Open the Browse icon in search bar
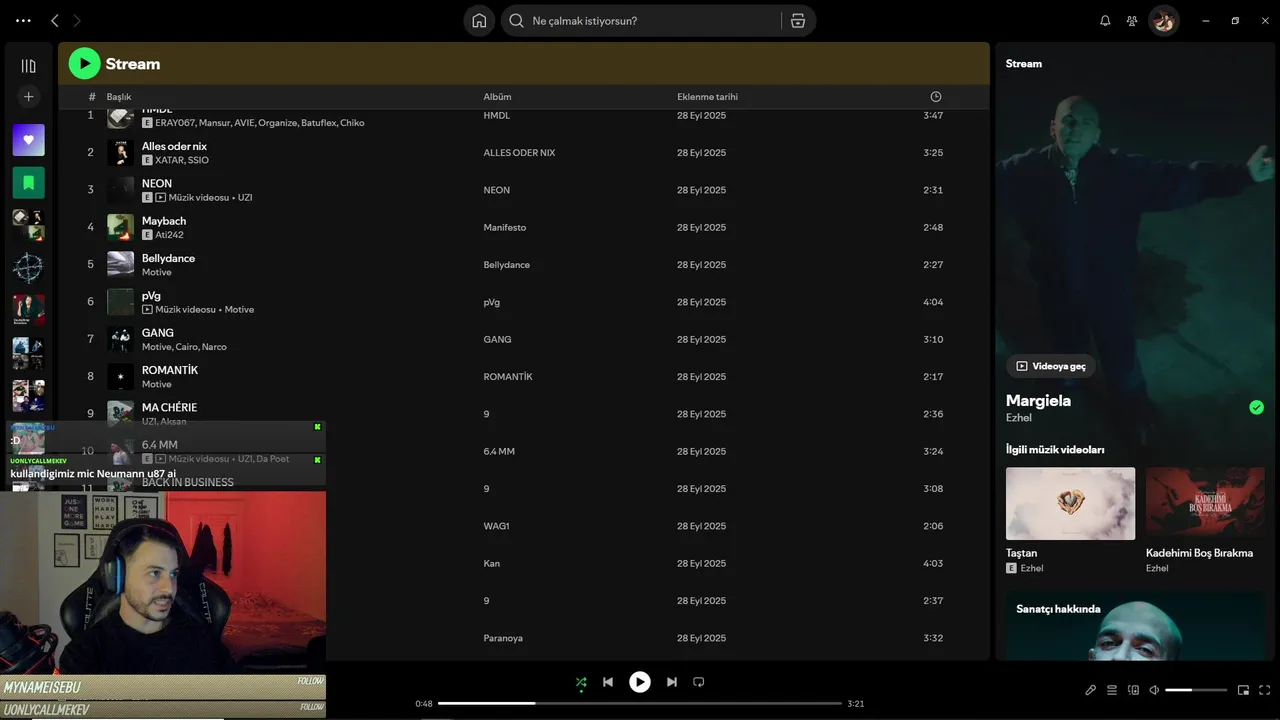 tap(797, 21)
